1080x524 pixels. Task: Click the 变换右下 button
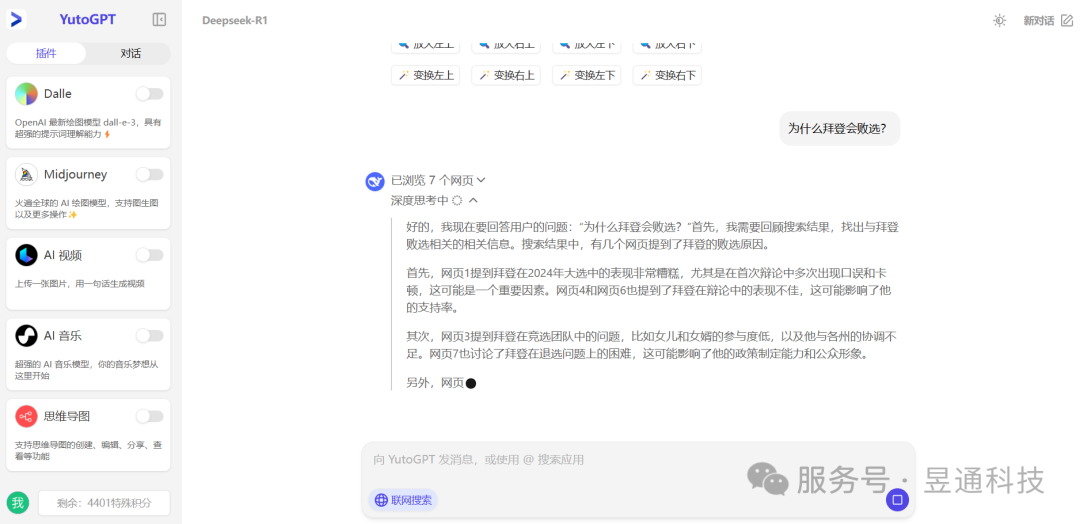[x=667, y=75]
